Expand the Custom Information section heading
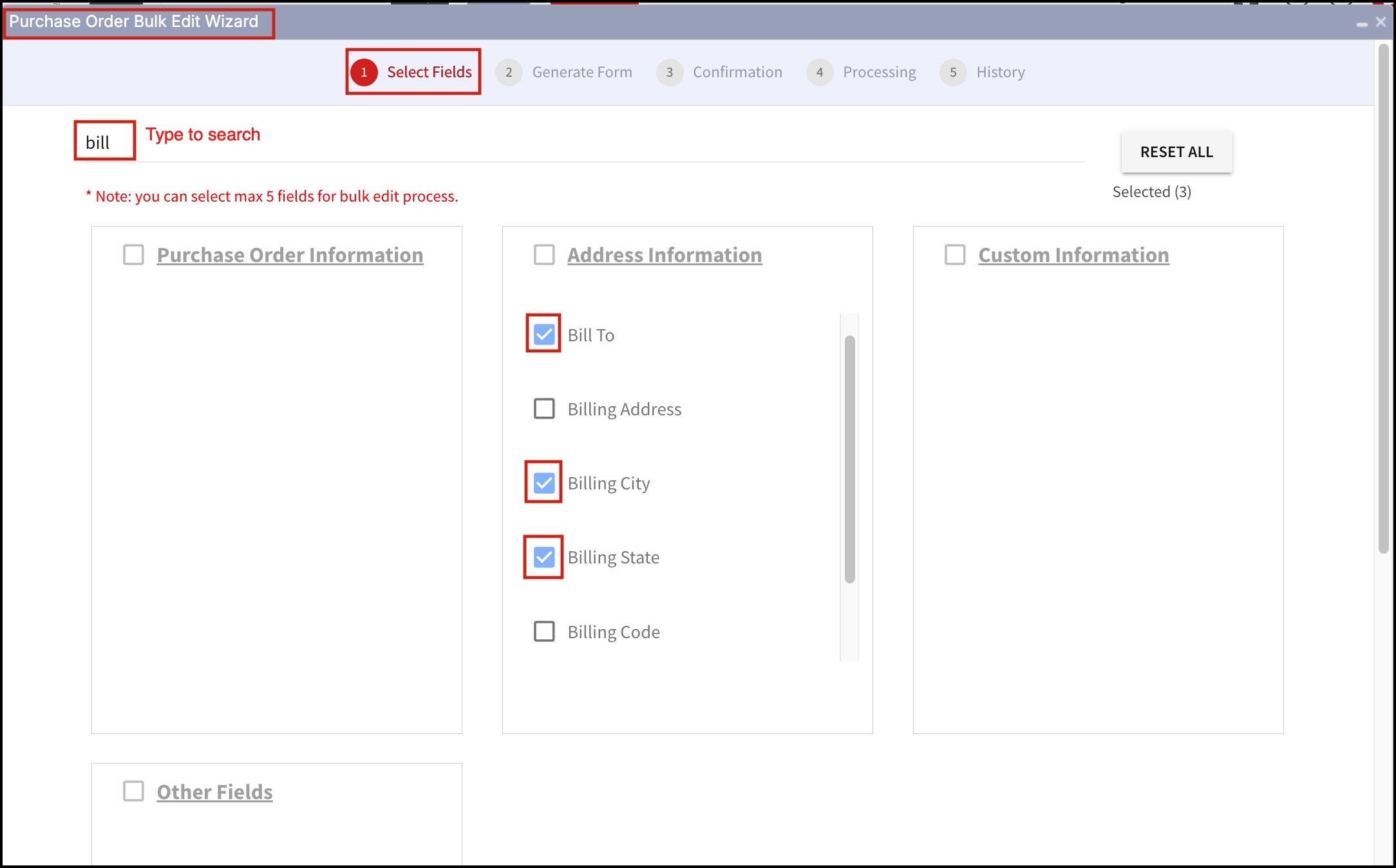Viewport: 1396px width, 868px height. coord(1073,255)
